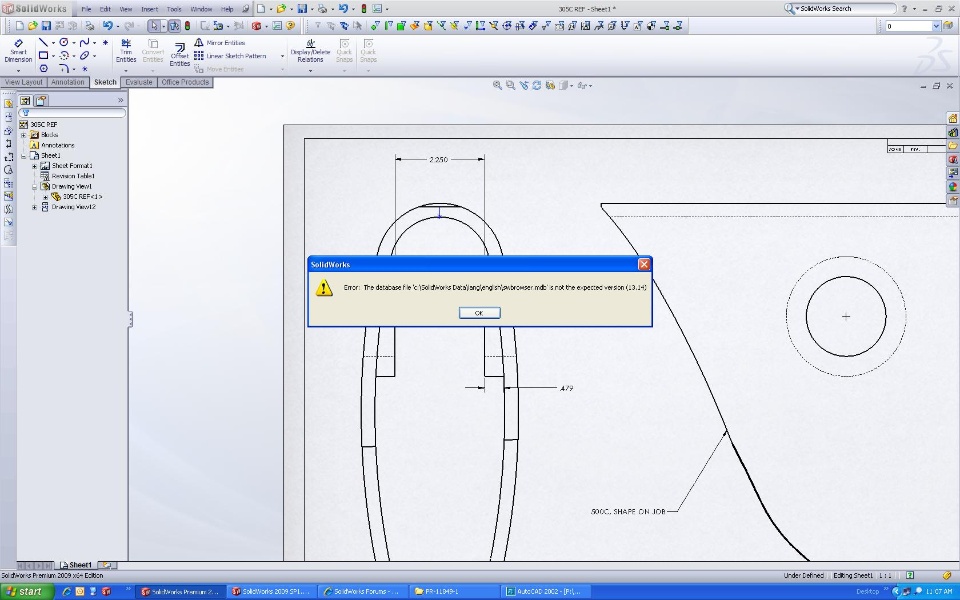This screenshot has width=960, height=600.
Task: Open the File menu
Action: coord(86,9)
